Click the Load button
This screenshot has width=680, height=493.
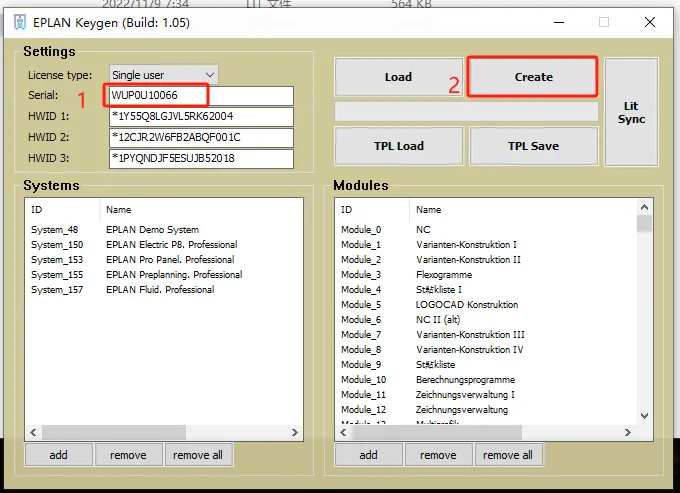[399, 77]
